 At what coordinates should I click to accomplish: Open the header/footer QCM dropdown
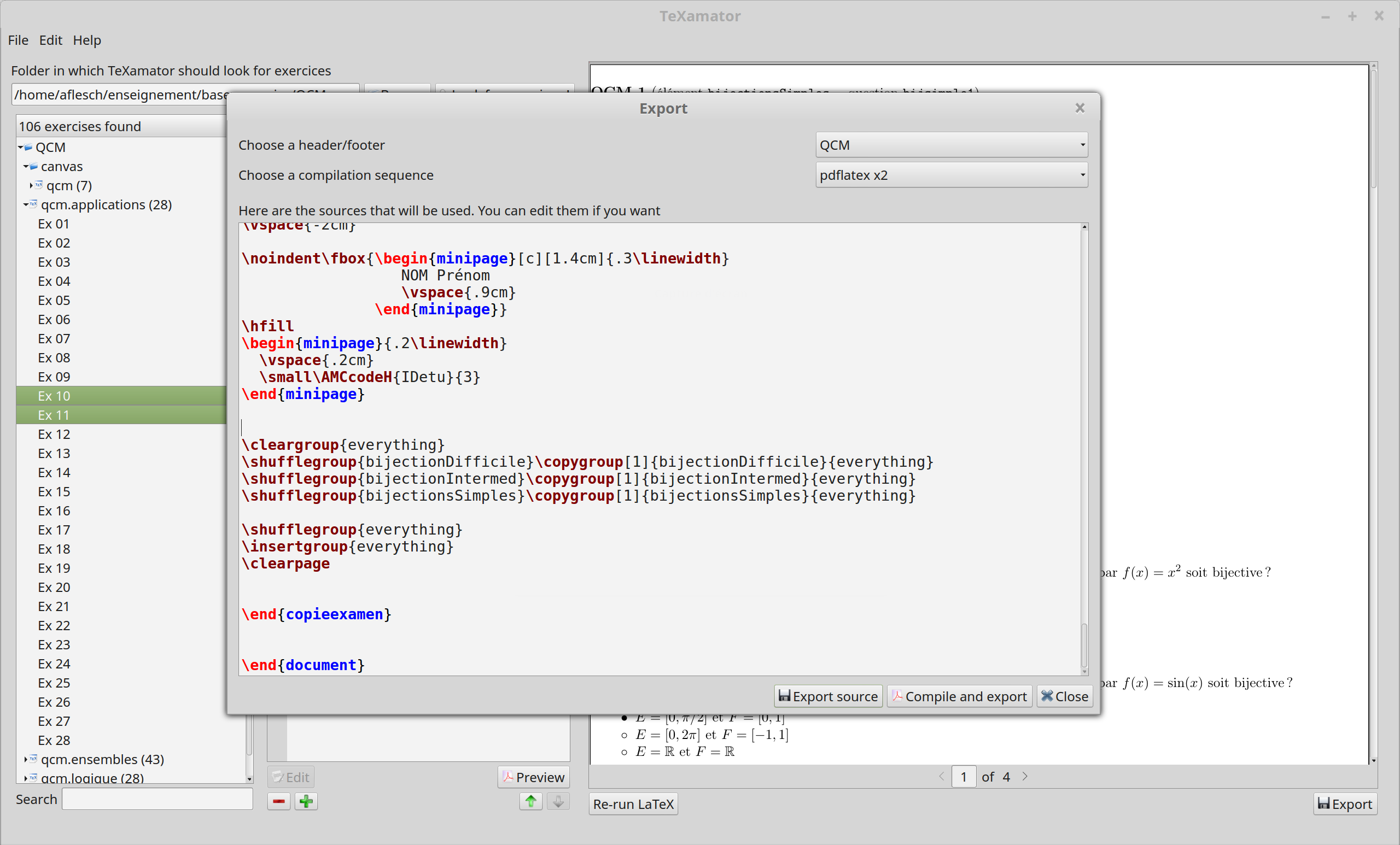[952, 145]
